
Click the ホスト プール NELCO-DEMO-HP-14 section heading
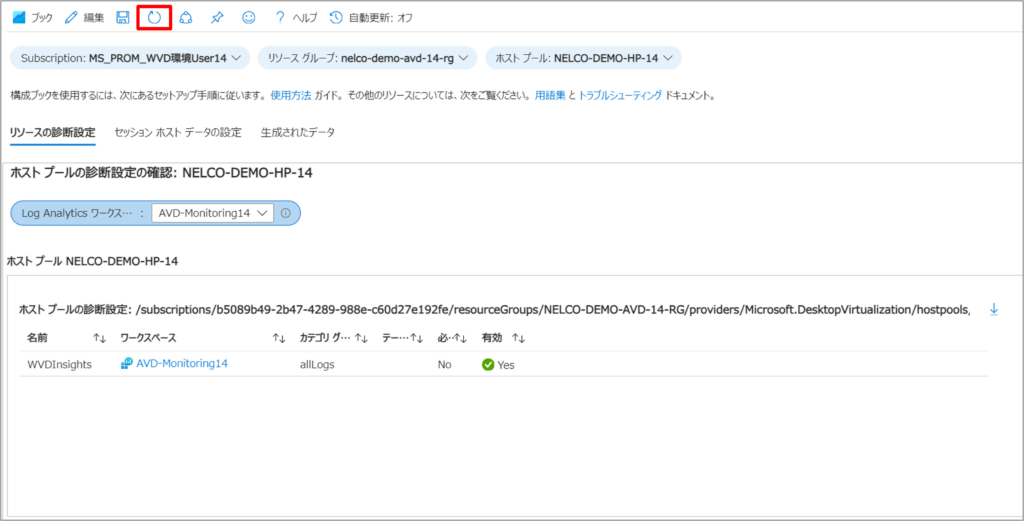coord(92,261)
